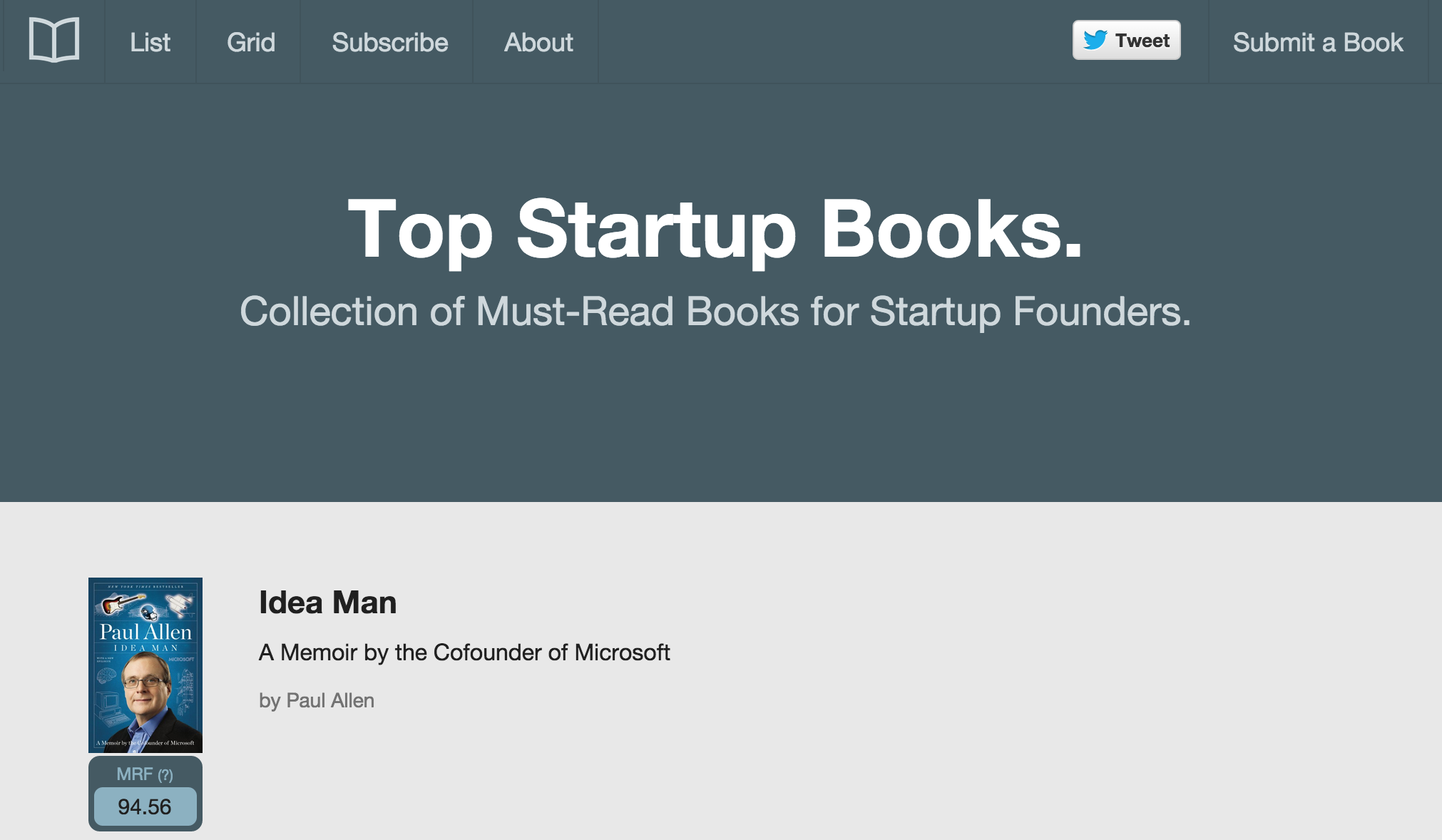Select the Tweet button text label
Screen dimensions: 1442x840
1142,41
